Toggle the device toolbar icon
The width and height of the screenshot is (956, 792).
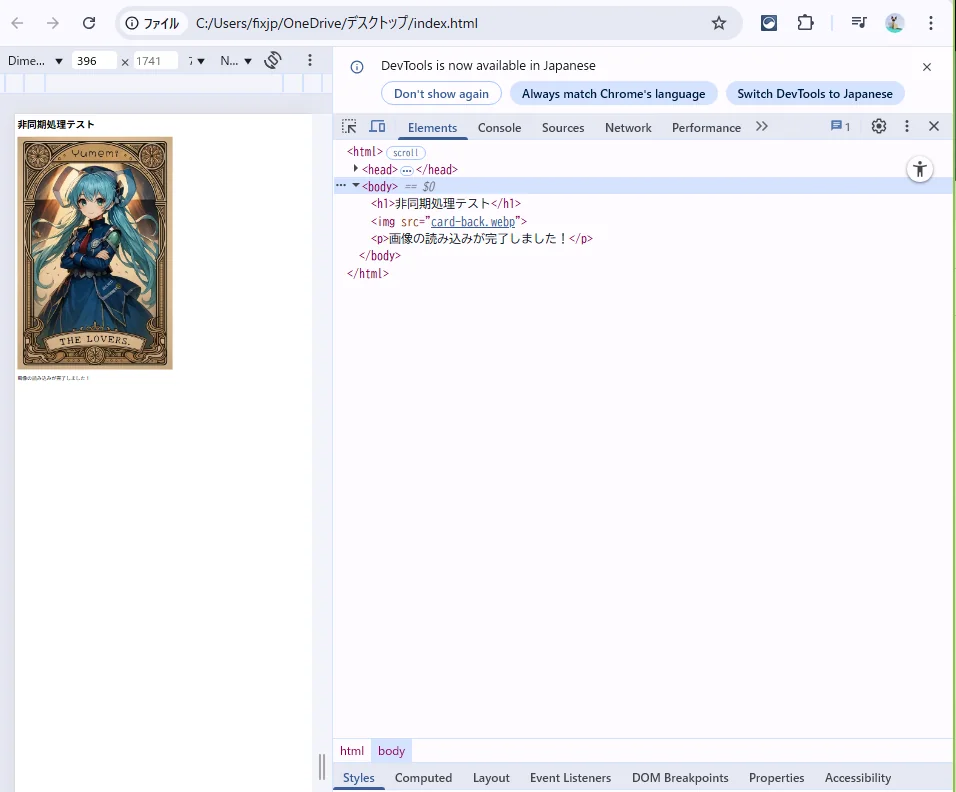click(377, 127)
